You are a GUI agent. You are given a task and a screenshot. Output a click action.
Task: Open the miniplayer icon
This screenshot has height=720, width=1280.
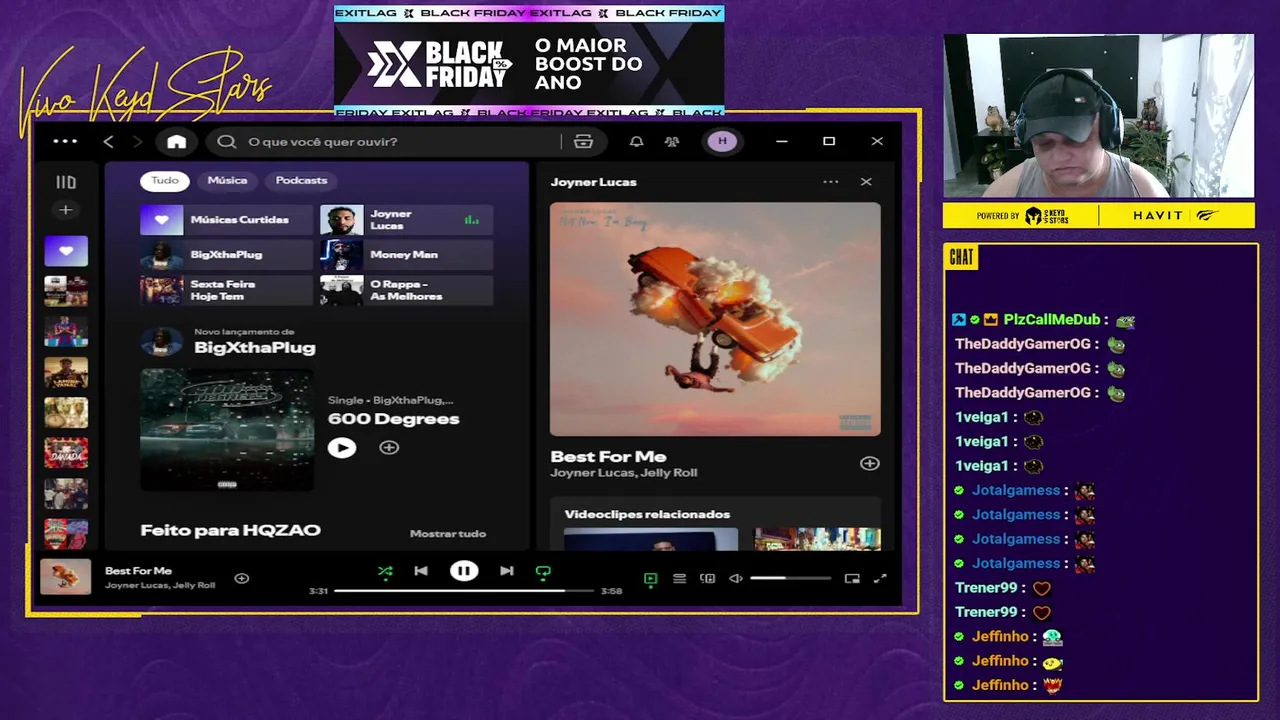click(x=852, y=578)
